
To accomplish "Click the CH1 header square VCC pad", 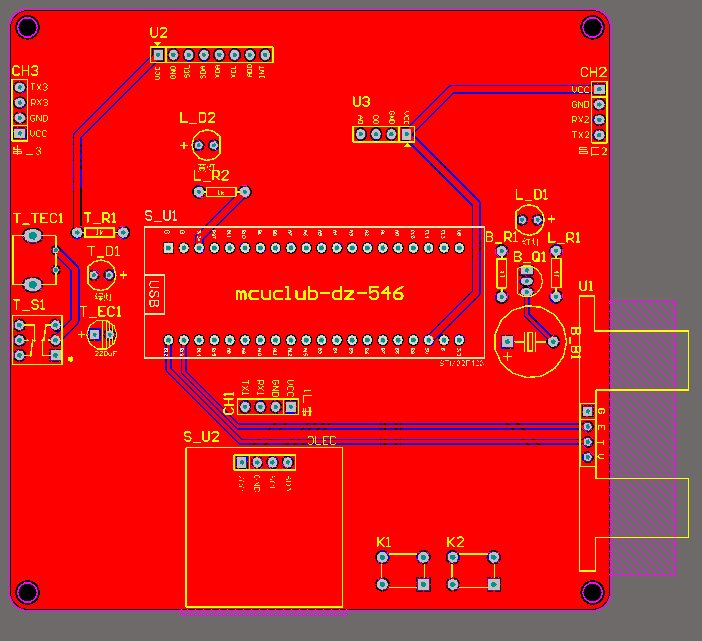I will click(291, 406).
